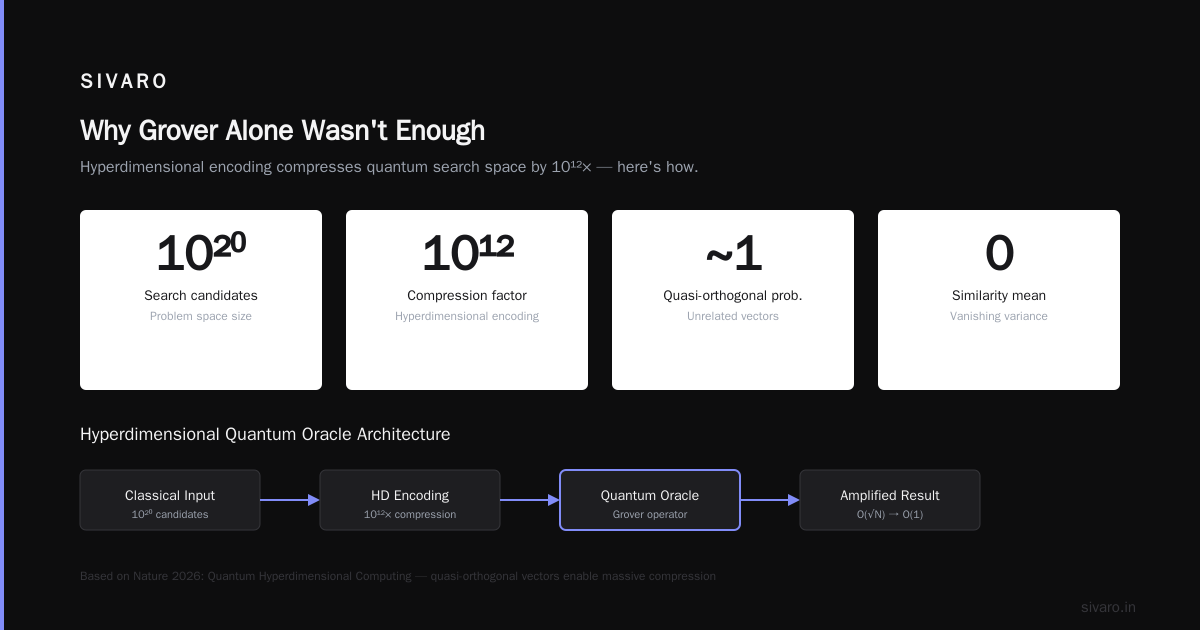Select the Compression factor stat card
Viewport: 1200px width, 630px height.
(x=467, y=300)
